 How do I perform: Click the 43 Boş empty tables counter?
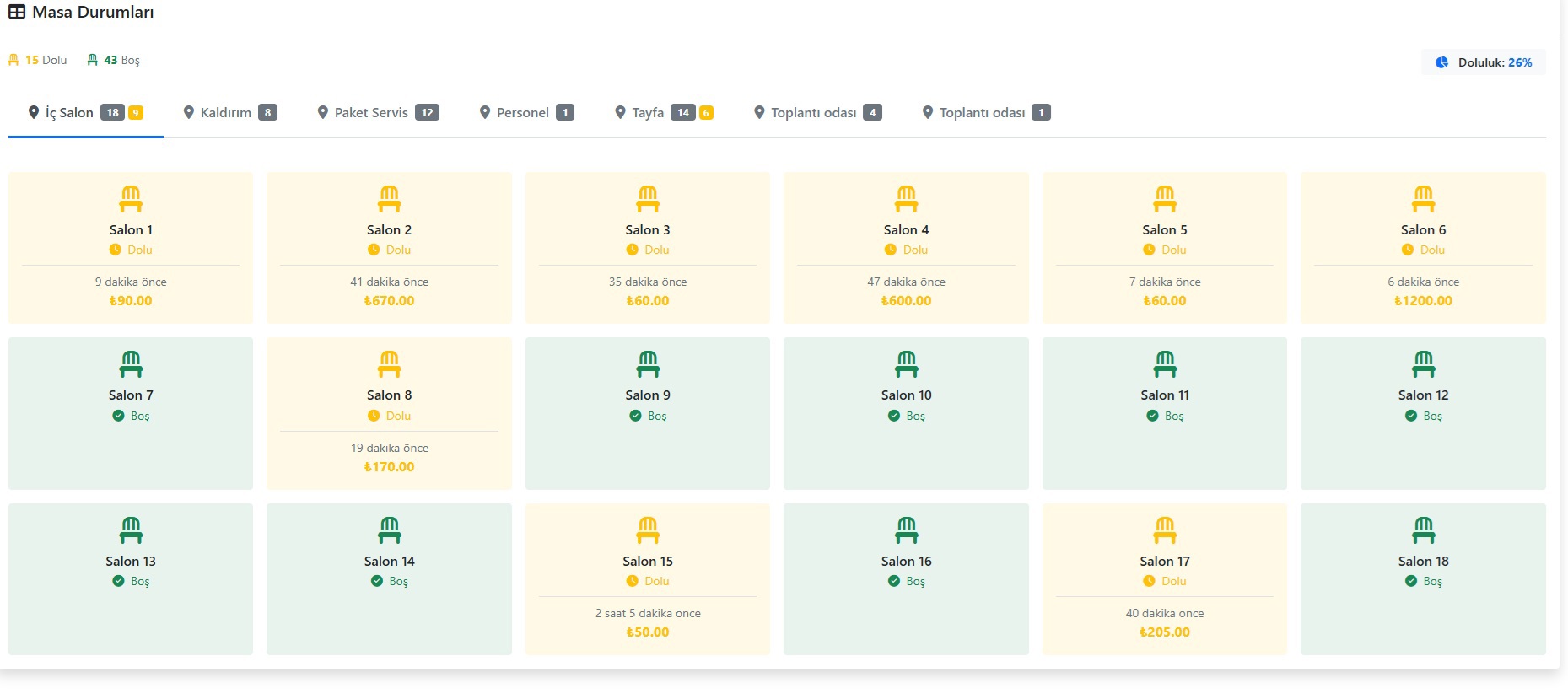click(x=114, y=60)
